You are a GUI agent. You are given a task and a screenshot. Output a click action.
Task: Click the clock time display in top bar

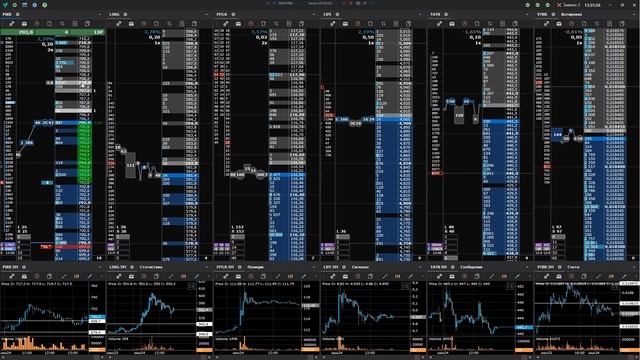pos(592,5)
